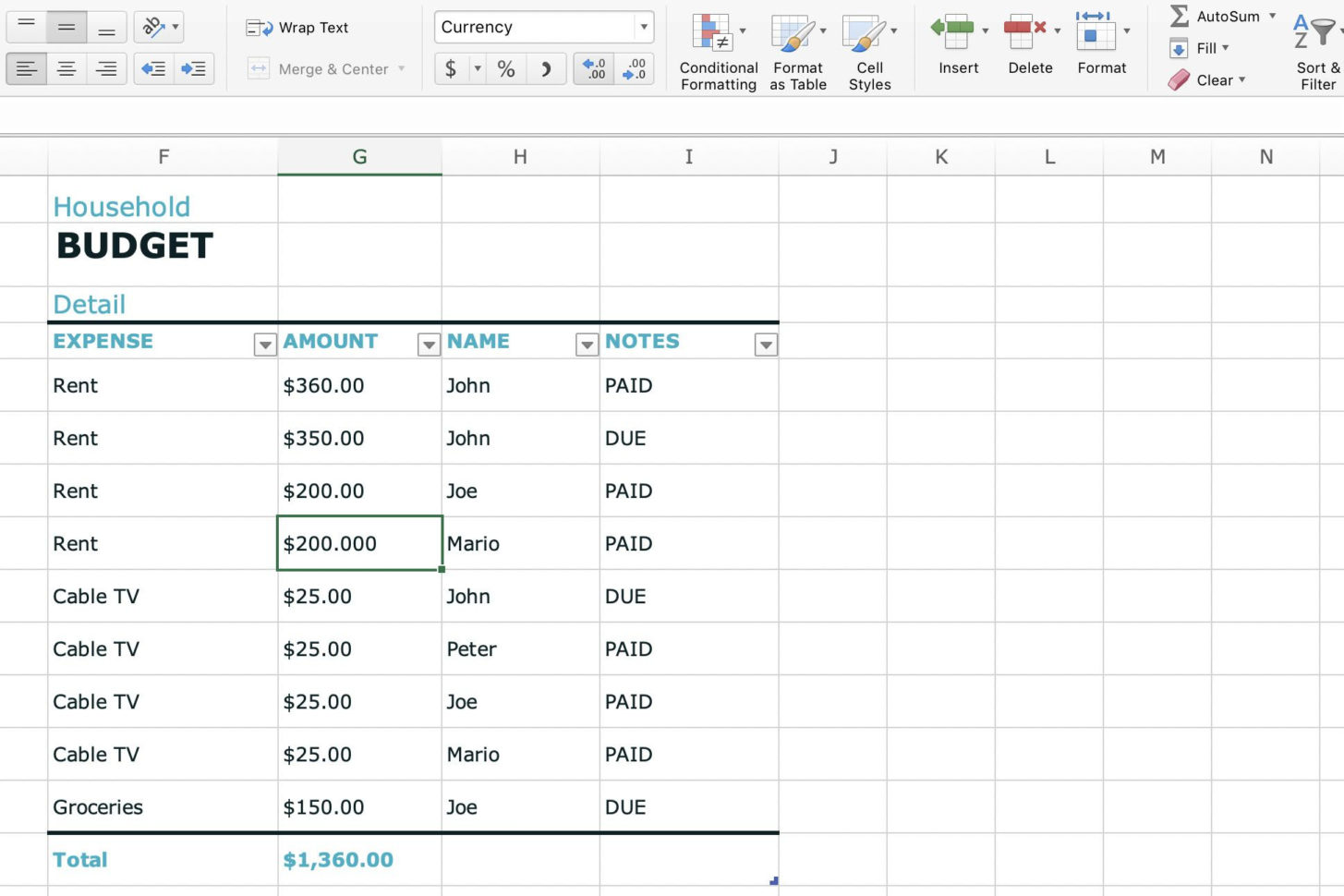This screenshot has height=896, width=1344.
Task: Select the cell showing $200.000
Action: click(x=359, y=543)
